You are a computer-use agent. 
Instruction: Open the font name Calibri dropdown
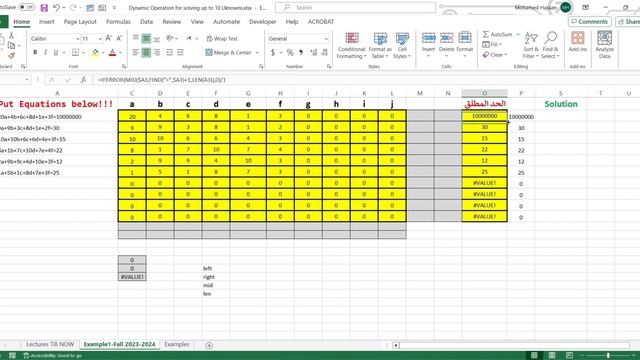pyautogui.click(x=78, y=39)
